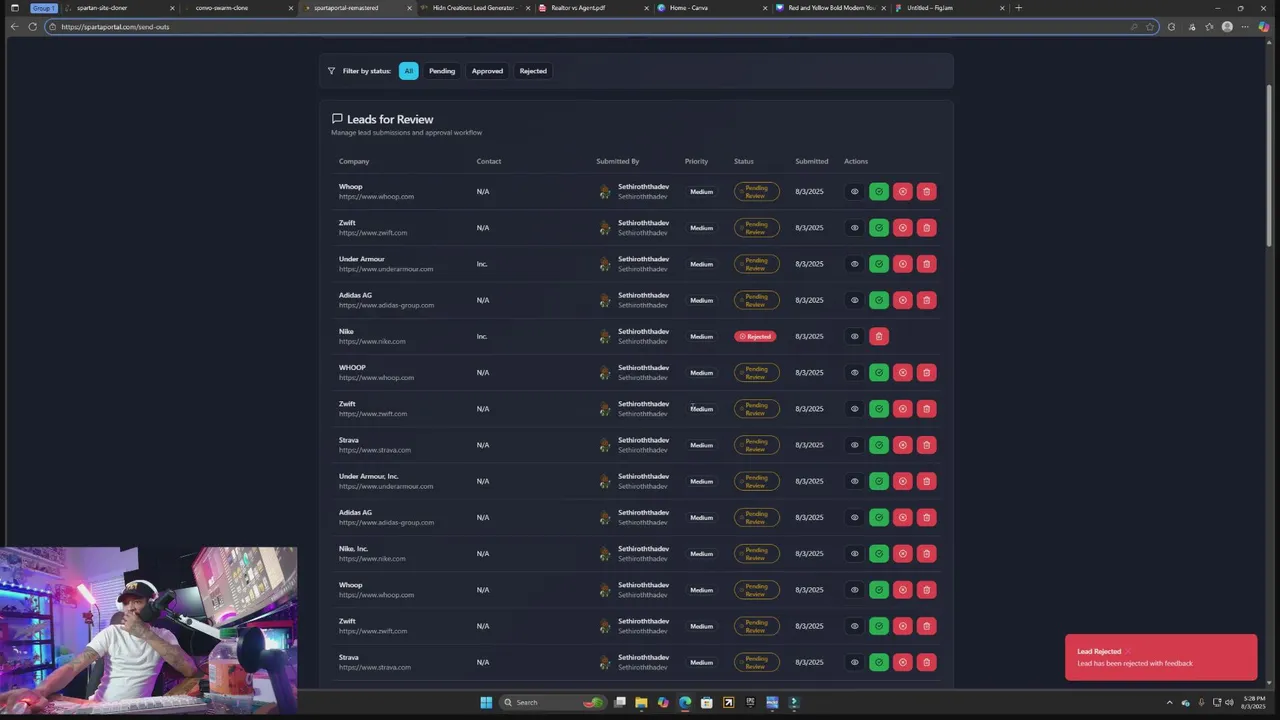
Task: Click the taskbar Search box
Action: pyautogui.click(x=554, y=702)
